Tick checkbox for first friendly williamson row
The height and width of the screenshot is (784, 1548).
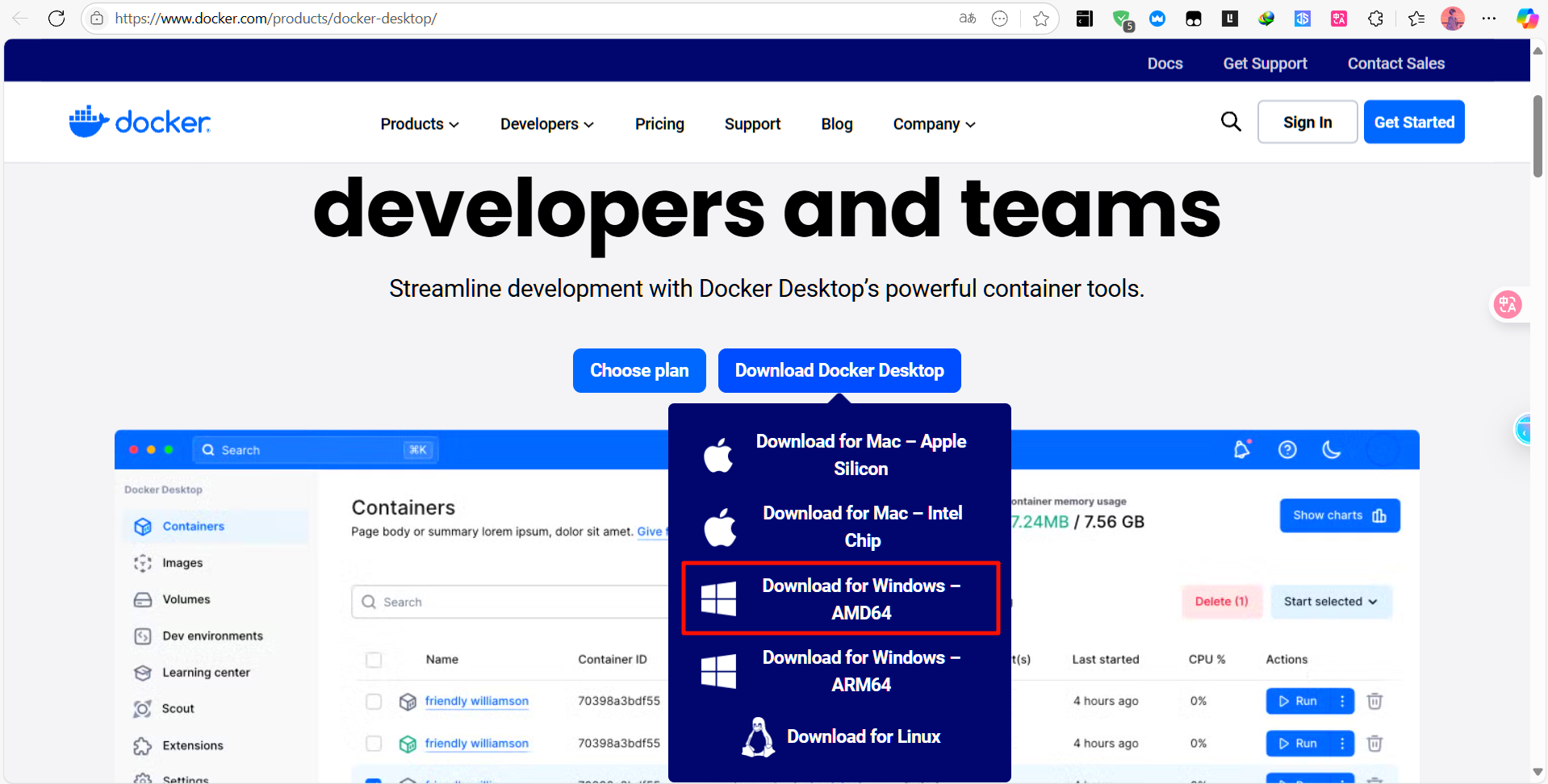(x=374, y=701)
